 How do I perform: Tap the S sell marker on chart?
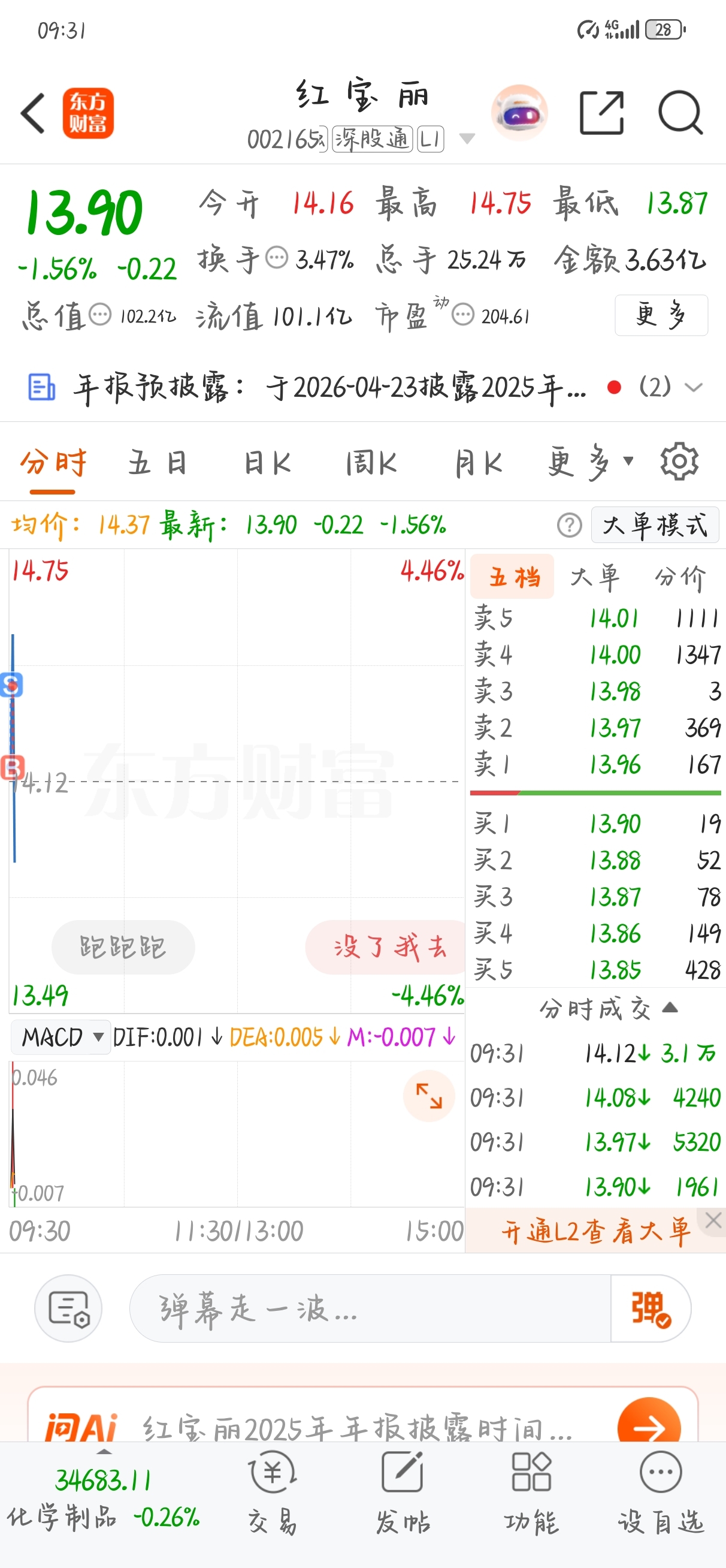coord(11,685)
